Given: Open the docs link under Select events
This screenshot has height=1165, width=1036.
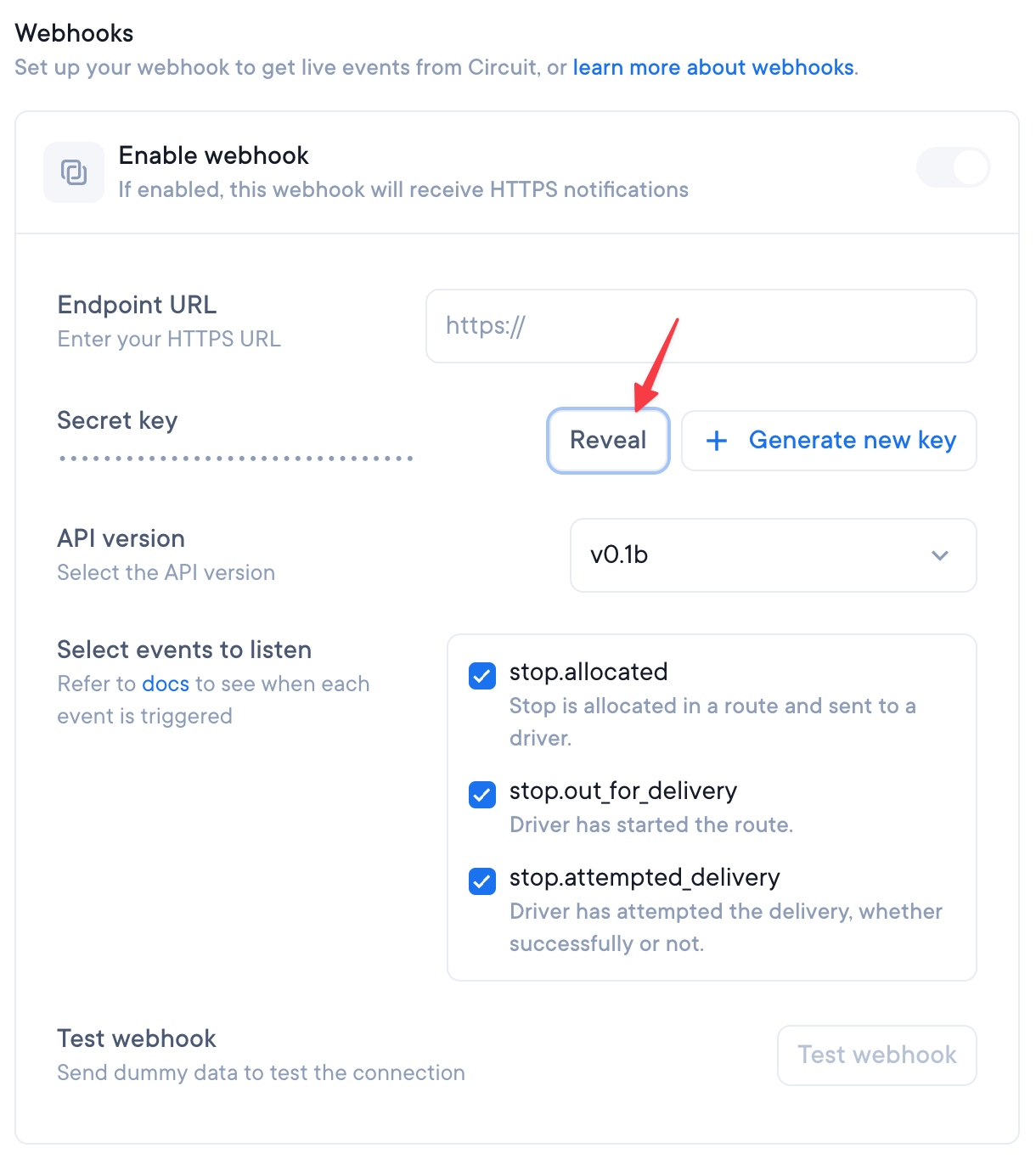Looking at the screenshot, I should (166, 684).
